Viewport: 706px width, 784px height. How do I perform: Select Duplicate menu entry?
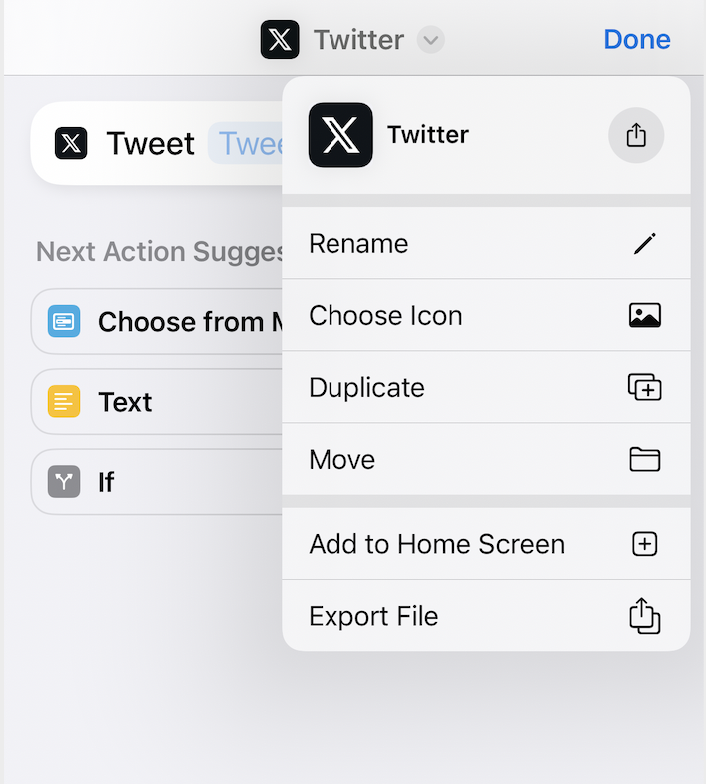486,387
